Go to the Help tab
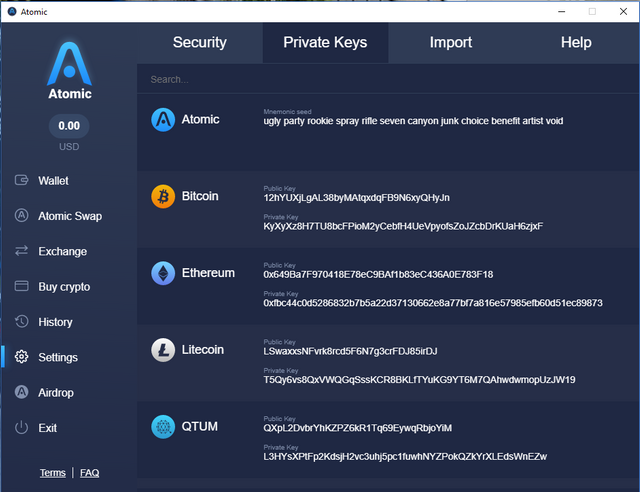Screen dimensions: 640x492 tap(576, 42)
